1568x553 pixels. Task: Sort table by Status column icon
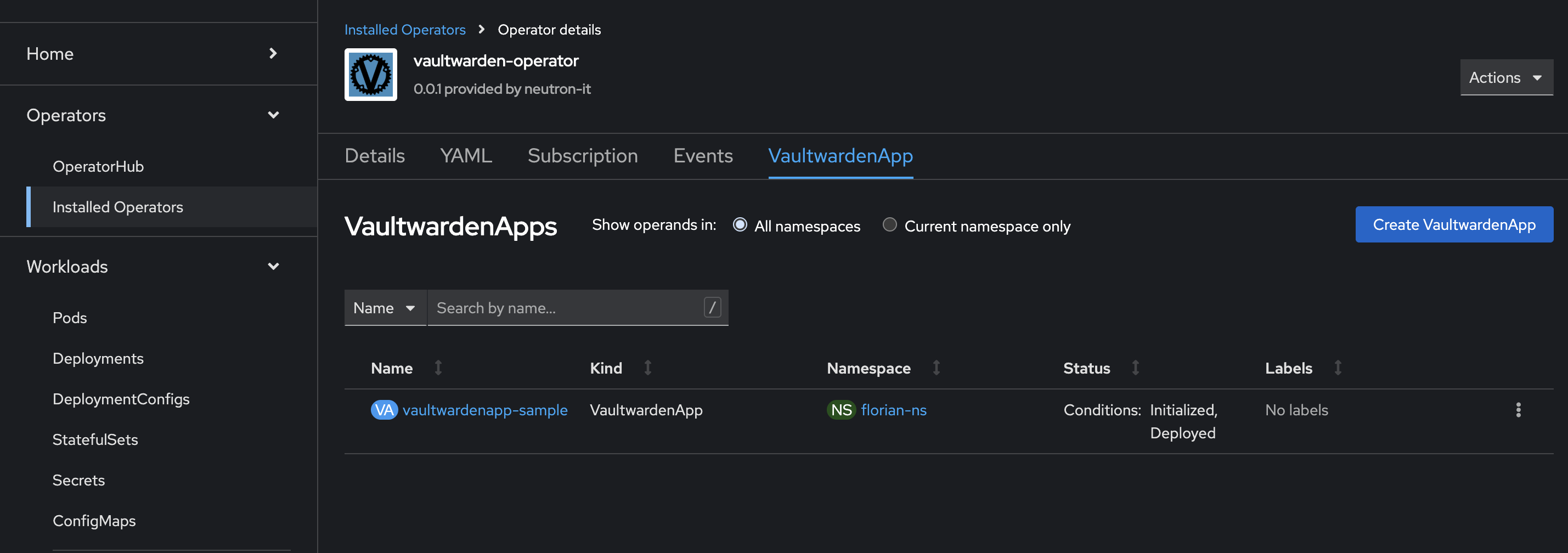pos(1135,368)
